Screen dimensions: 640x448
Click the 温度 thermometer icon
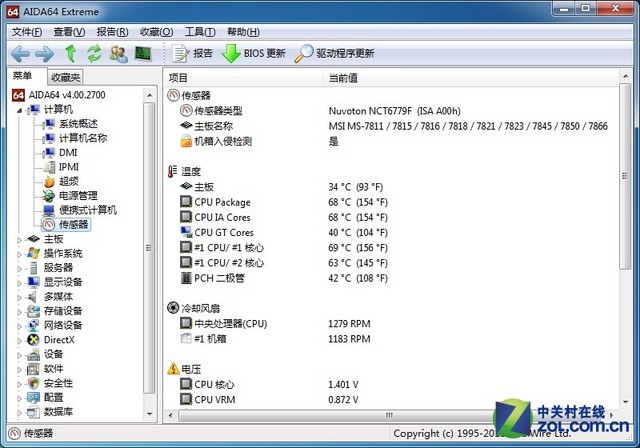[x=172, y=171]
